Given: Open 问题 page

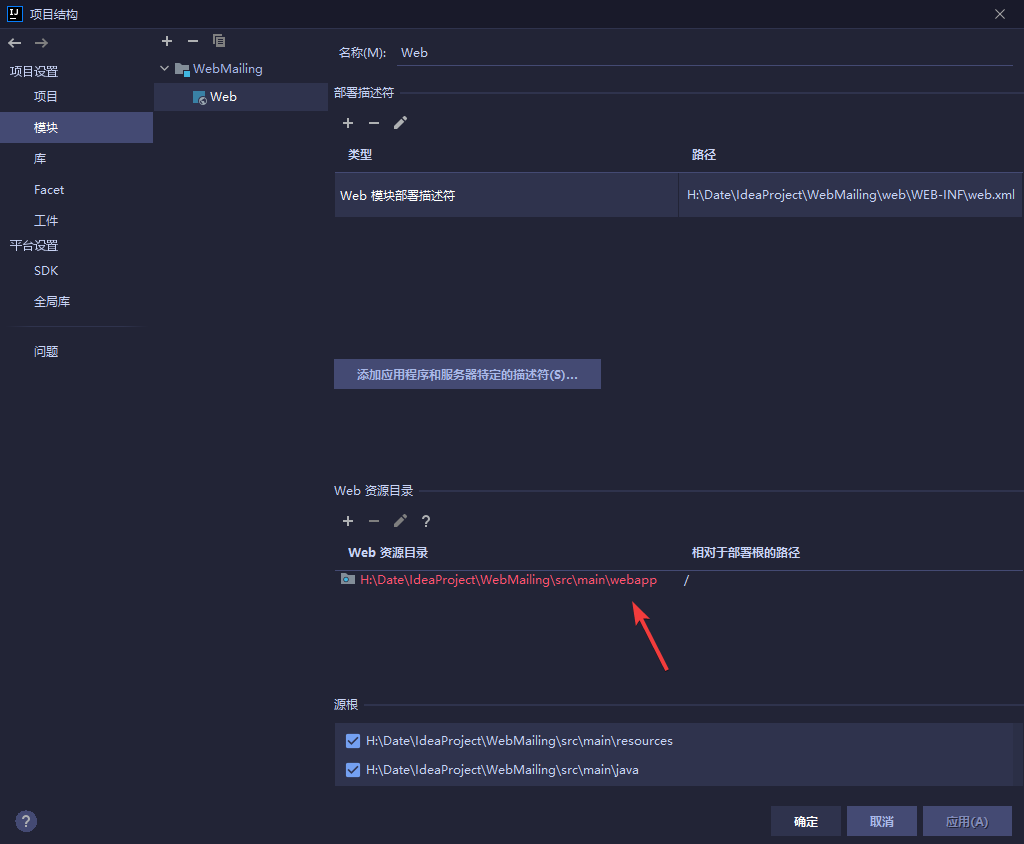Looking at the screenshot, I should [46, 351].
